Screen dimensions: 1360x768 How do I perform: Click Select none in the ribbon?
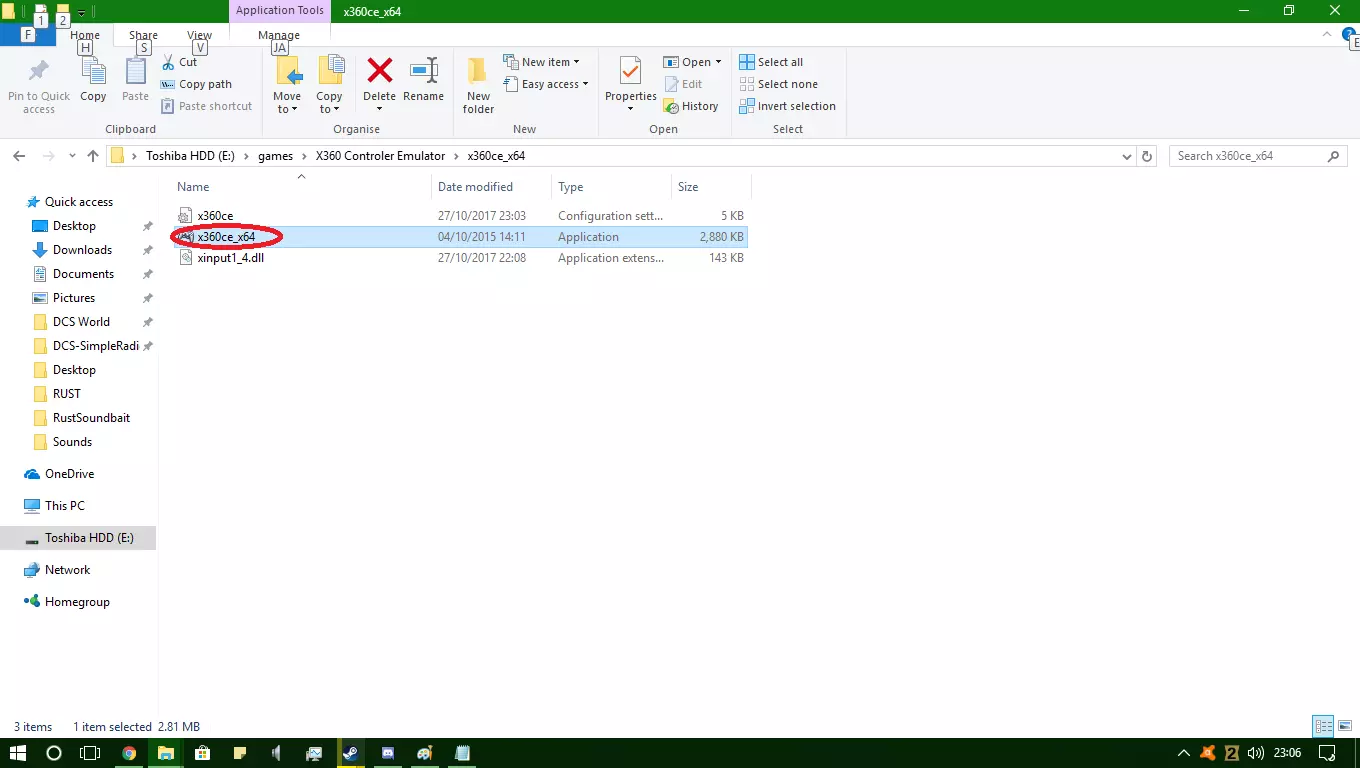[x=778, y=84]
